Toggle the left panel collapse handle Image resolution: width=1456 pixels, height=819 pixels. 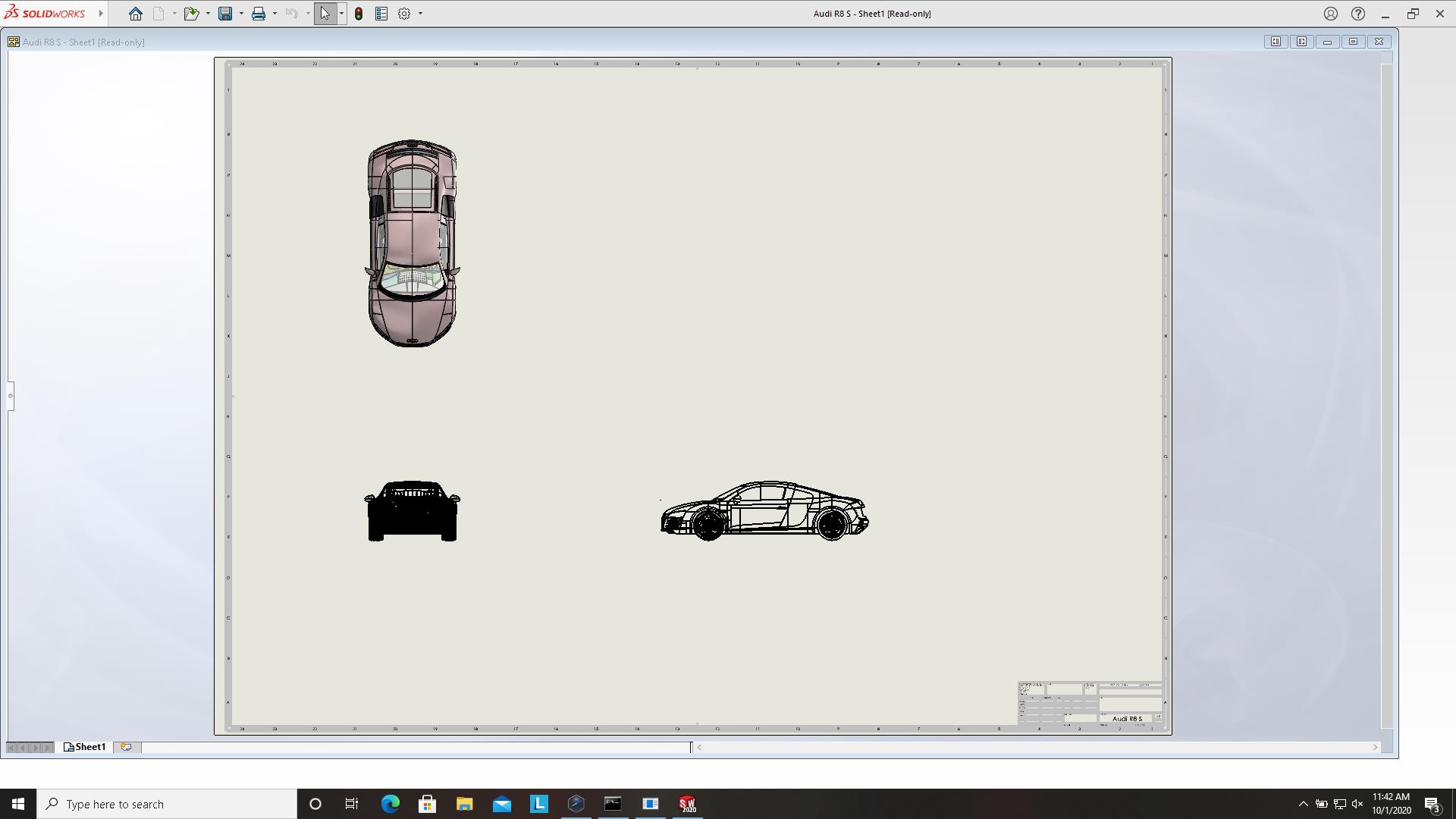(11, 395)
